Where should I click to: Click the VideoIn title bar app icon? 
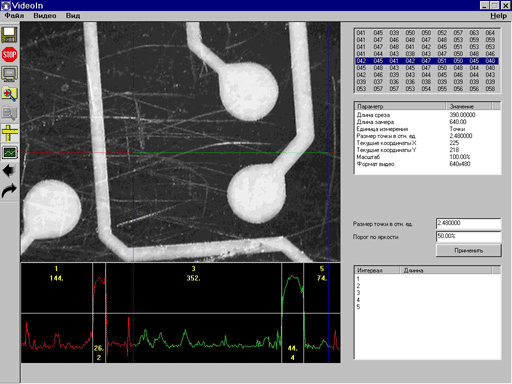pos(6,5)
